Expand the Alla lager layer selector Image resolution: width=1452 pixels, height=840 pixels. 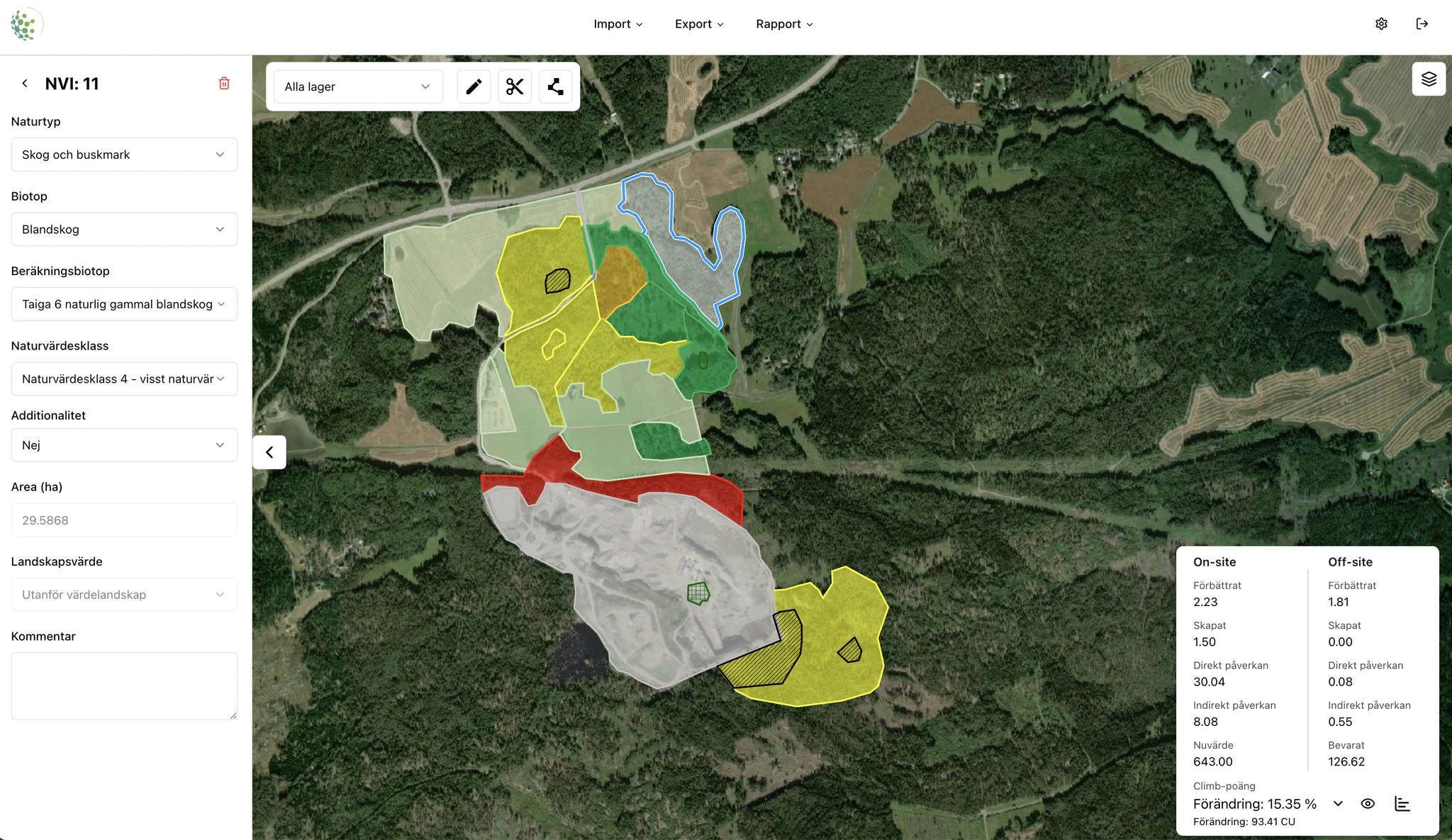(358, 86)
